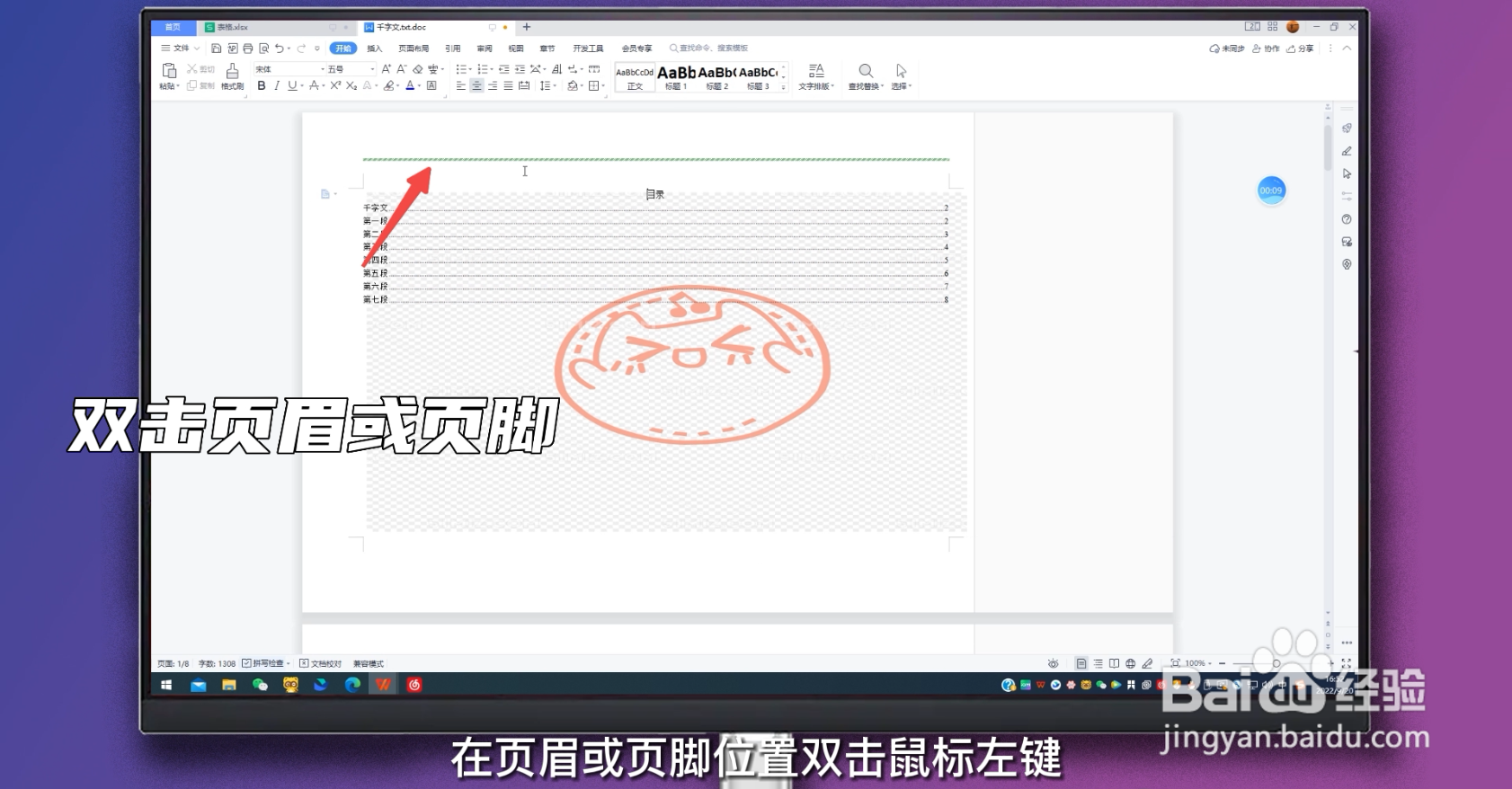Toggle Strikethrough formatting
Viewport: 1512px width, 789px height.
pyautogui.click(x=314, y=86)
